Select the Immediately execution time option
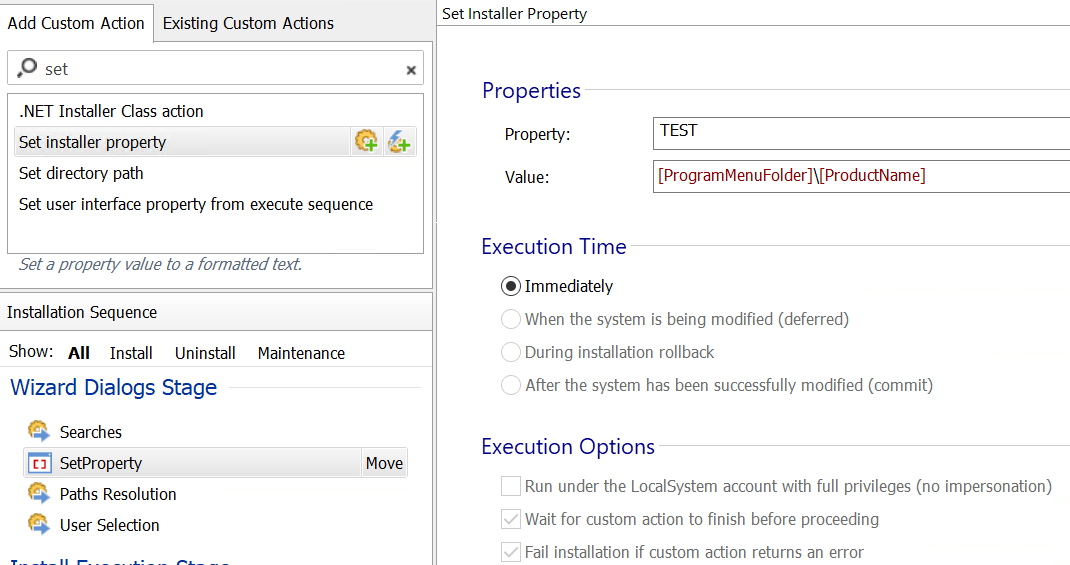 [511, 286]
